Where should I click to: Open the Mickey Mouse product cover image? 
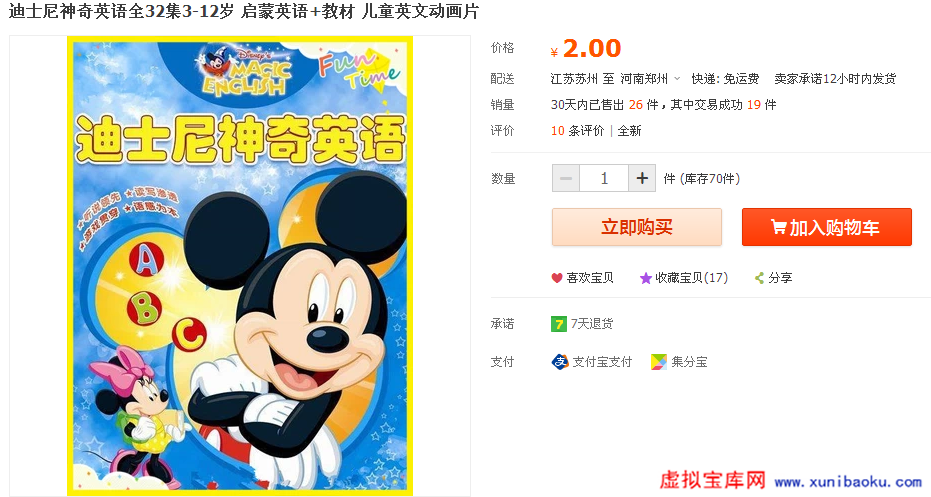coord(239,266)
